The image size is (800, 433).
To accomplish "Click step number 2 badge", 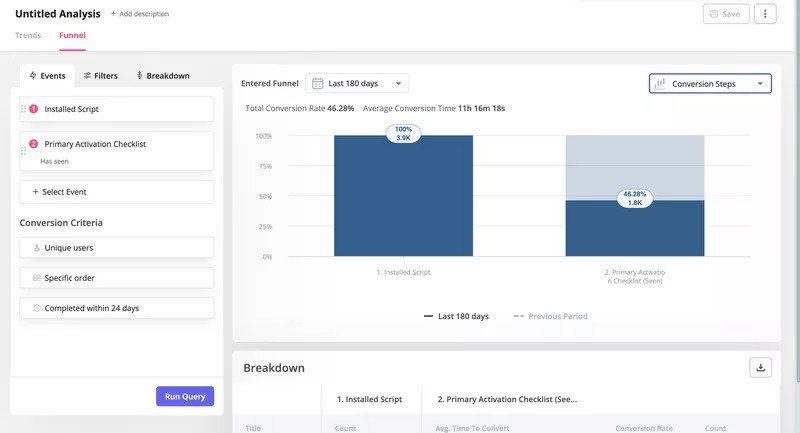I will click(33, 144).
